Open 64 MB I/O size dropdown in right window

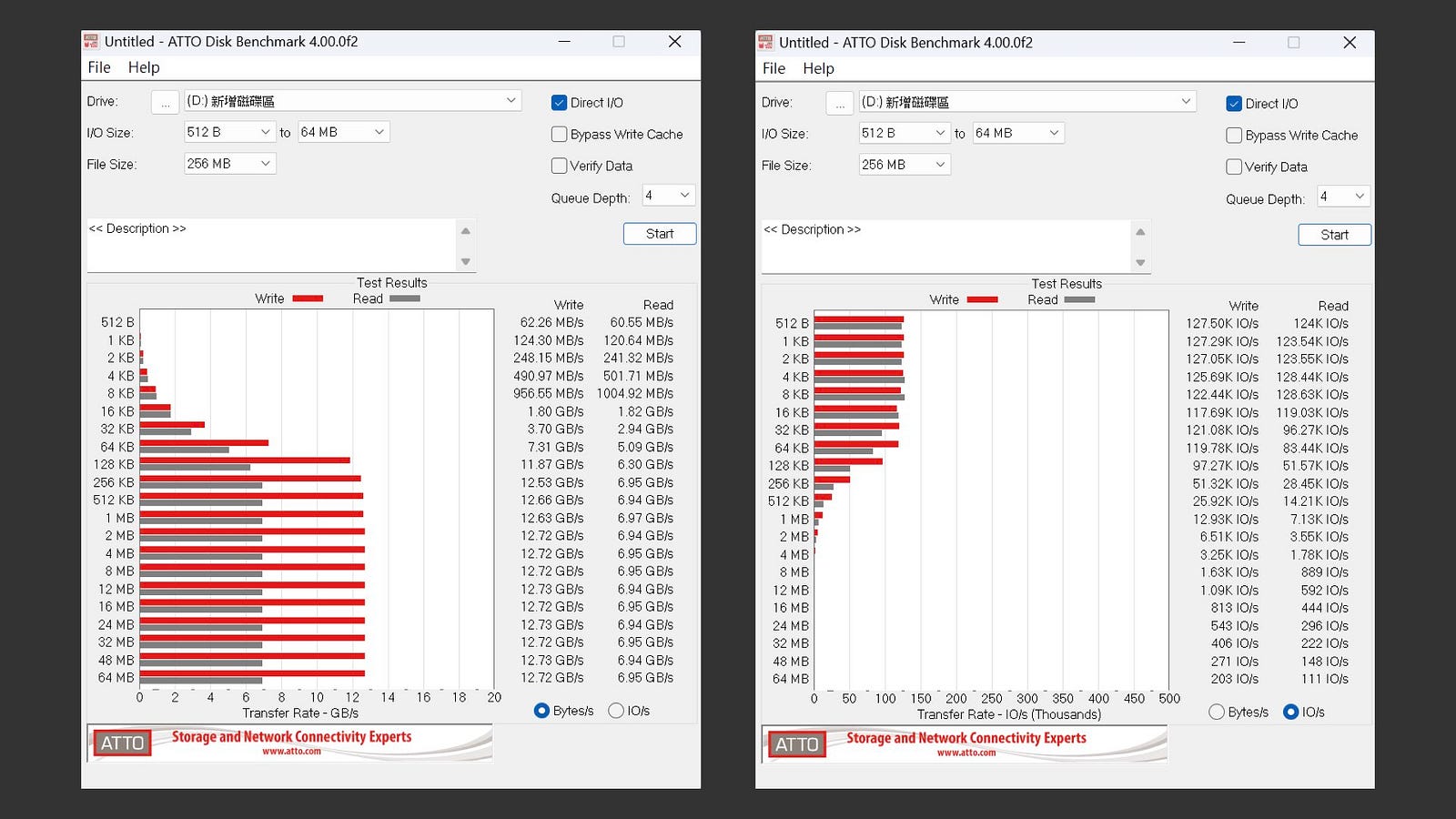coord(1018,133)
